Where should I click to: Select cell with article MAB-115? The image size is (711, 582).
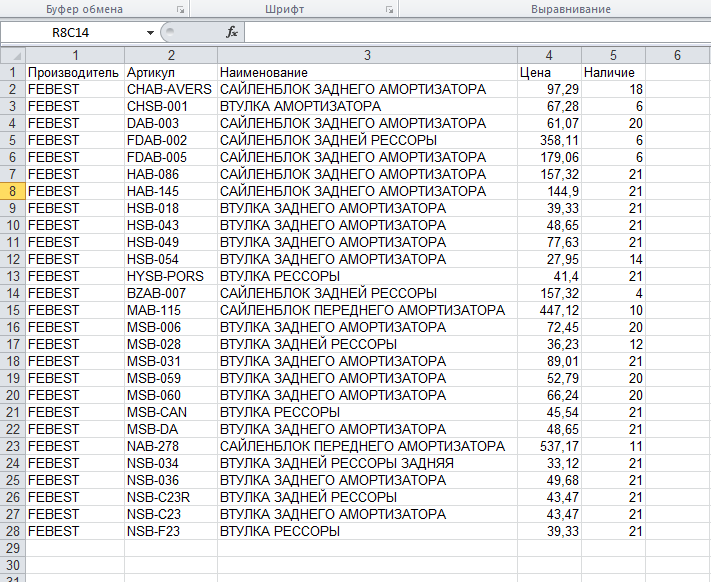coord(171,310)
